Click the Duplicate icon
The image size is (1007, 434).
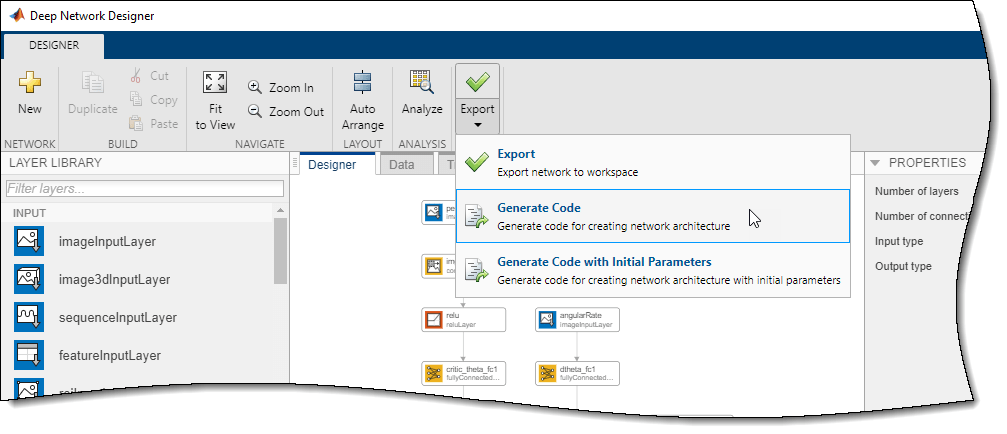point(92,83)
